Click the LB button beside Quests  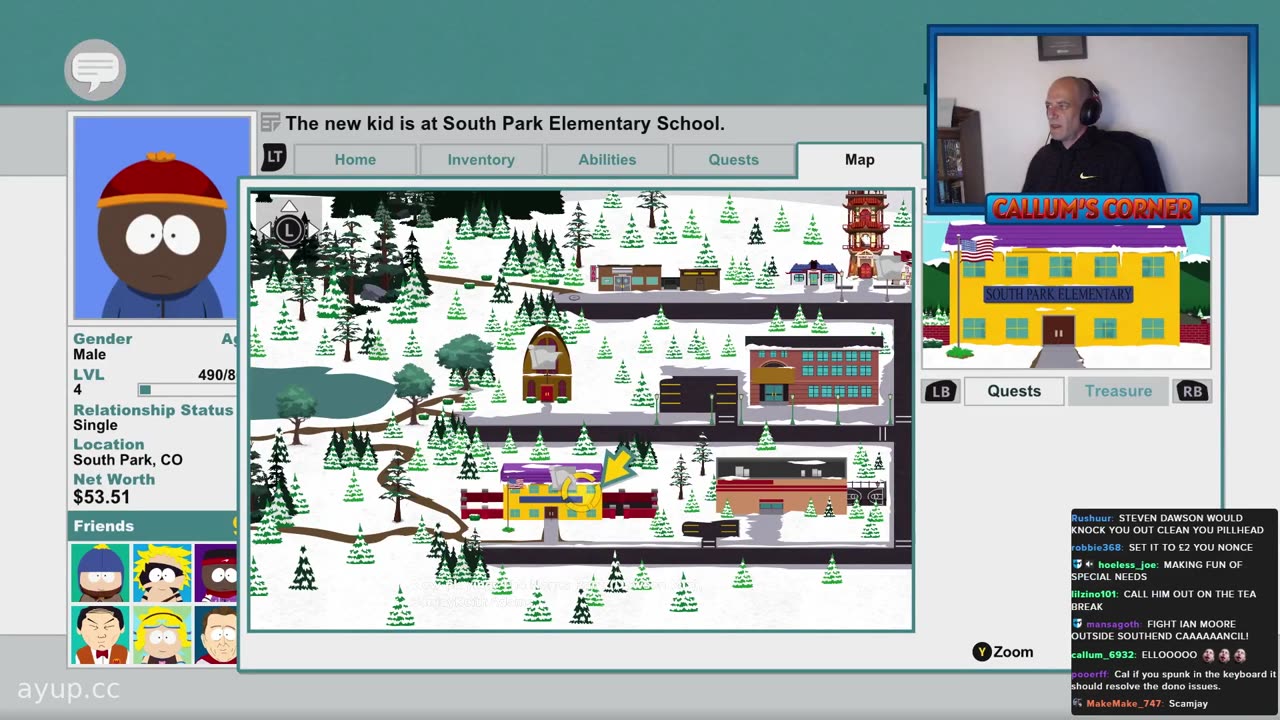(940, 391)
